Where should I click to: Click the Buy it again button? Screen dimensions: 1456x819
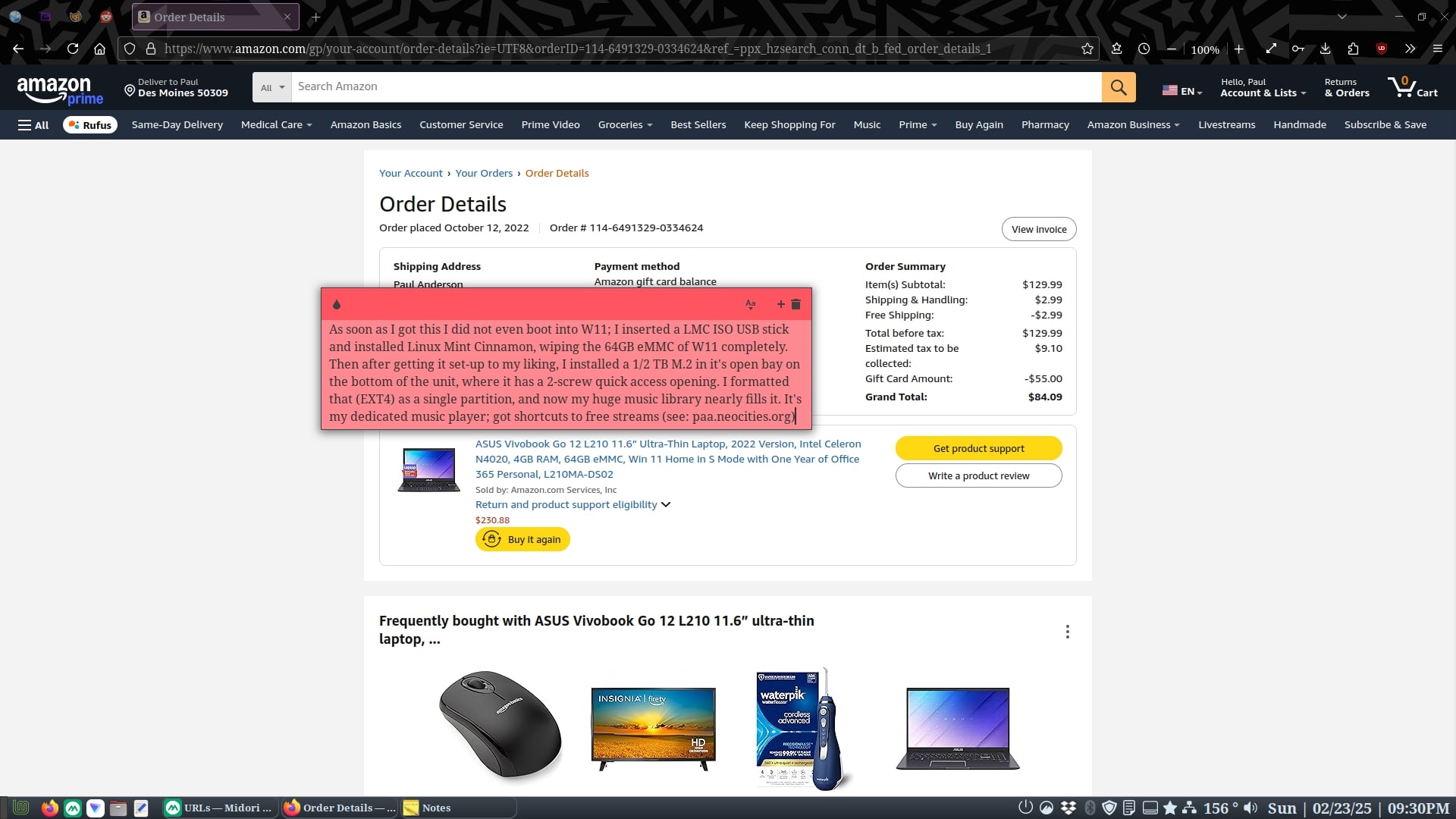522,539
